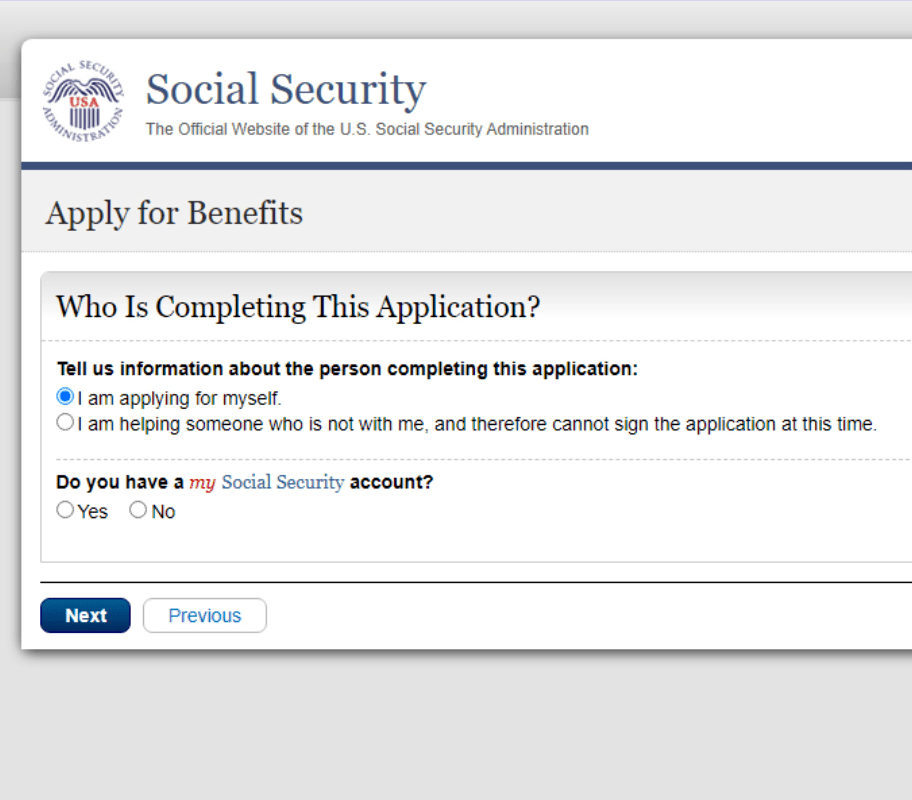Click the dark blue header divider bar

pyautogui.click(x=466, y=166)
